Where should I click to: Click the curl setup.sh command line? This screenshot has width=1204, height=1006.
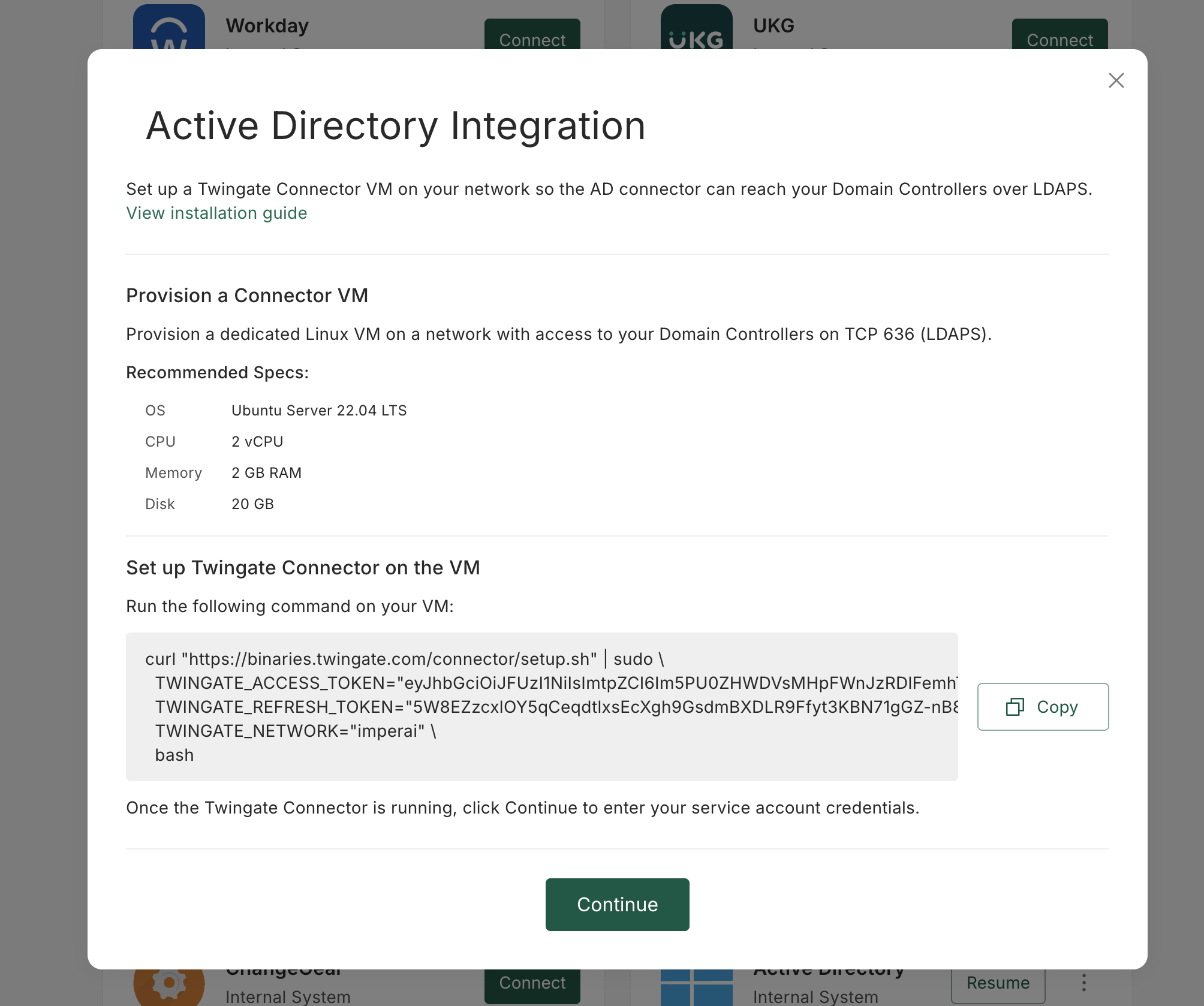click(405, 659)
